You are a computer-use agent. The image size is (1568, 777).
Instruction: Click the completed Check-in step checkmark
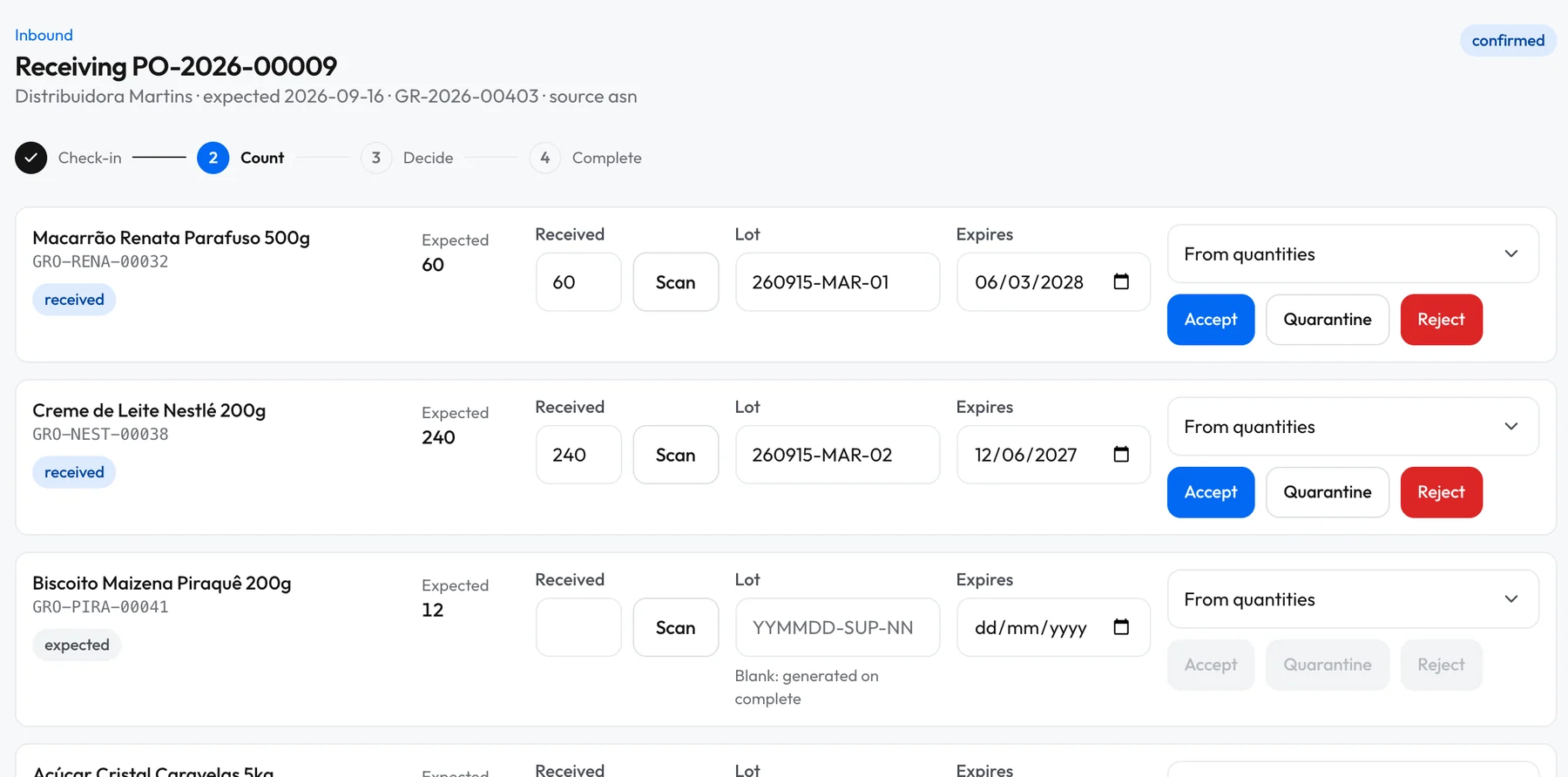(x=30, y=158)
